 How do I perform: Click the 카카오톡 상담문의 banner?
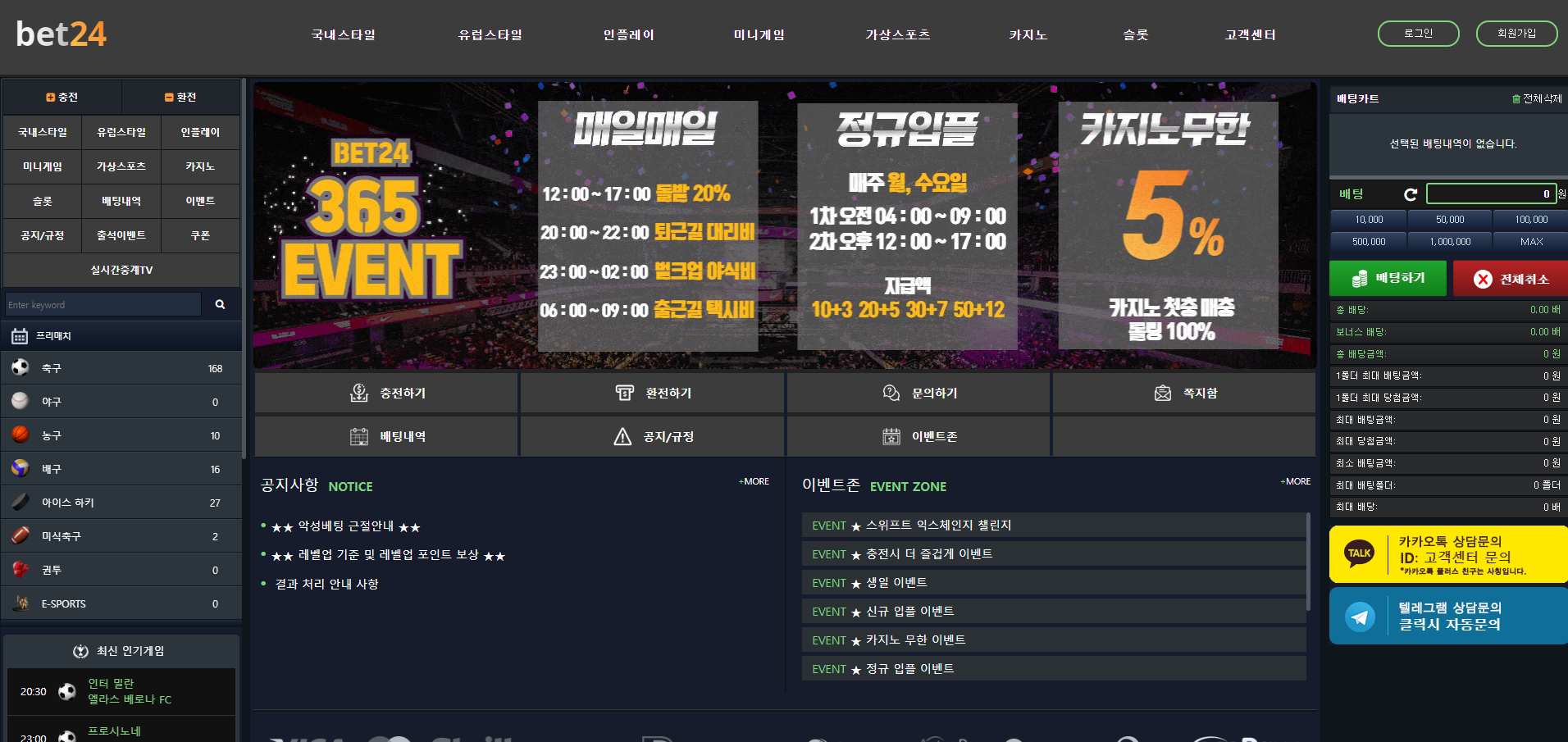pyautogui.click(x=1448, y=553)
